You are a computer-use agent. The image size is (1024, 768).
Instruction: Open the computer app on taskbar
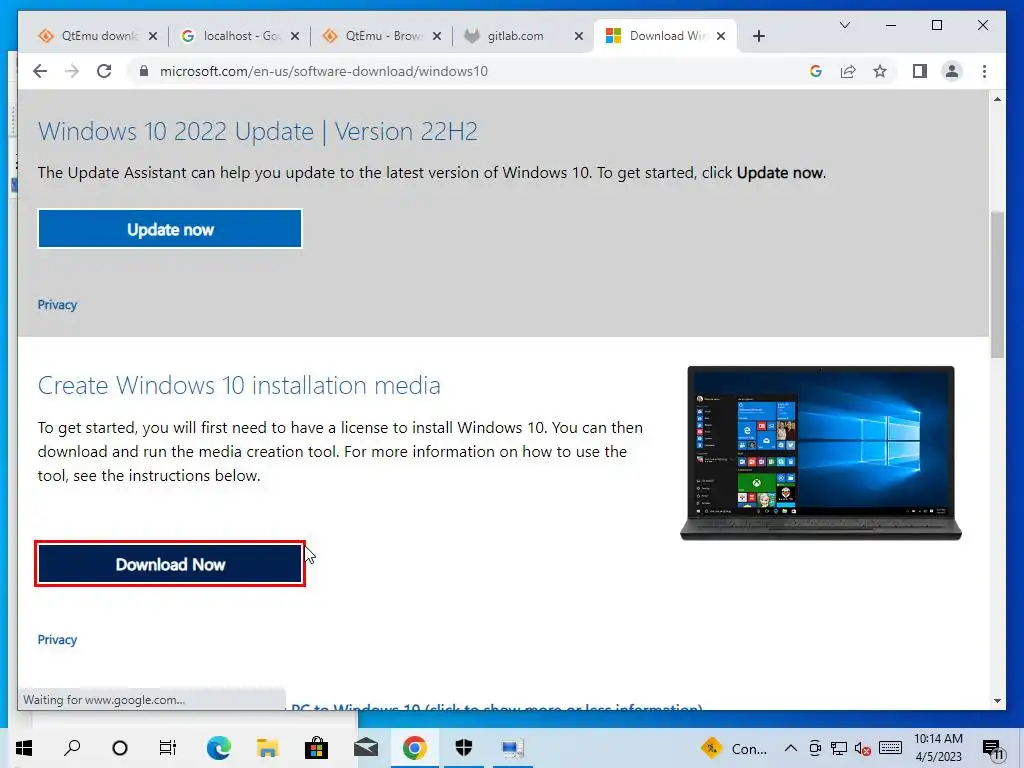(x=513, y=748)
